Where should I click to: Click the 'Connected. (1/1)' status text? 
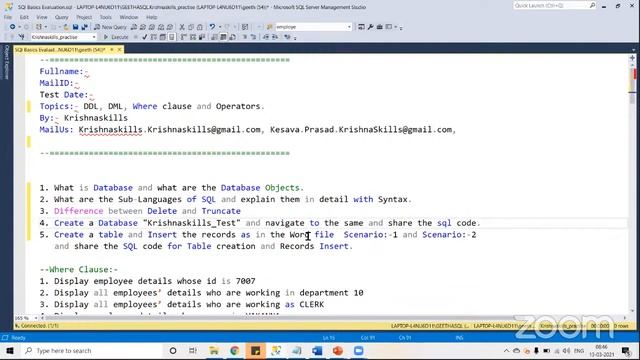[40, 326]
